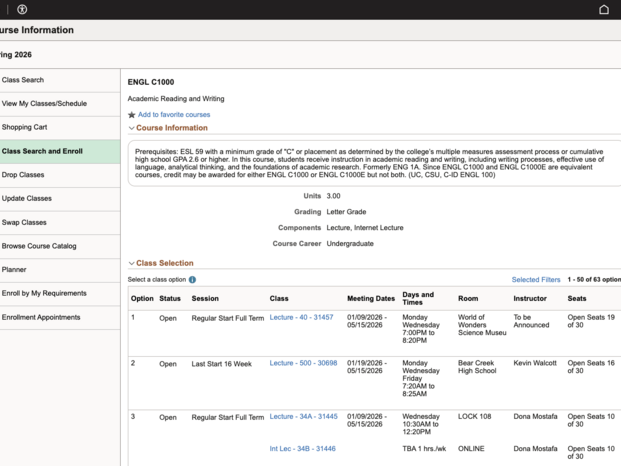Select LOCK 108 room cell
This screenshot has height=466, width=621.
474,417
